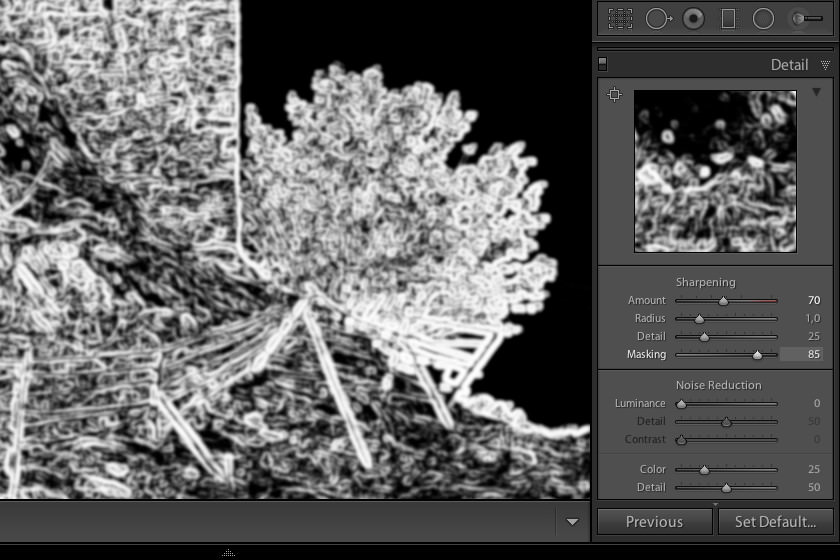The height and width of the screenshot is (560, 840).
Task: Select the Crop Overlay tool
Action: pyautogui.click(x=620, y=19)
